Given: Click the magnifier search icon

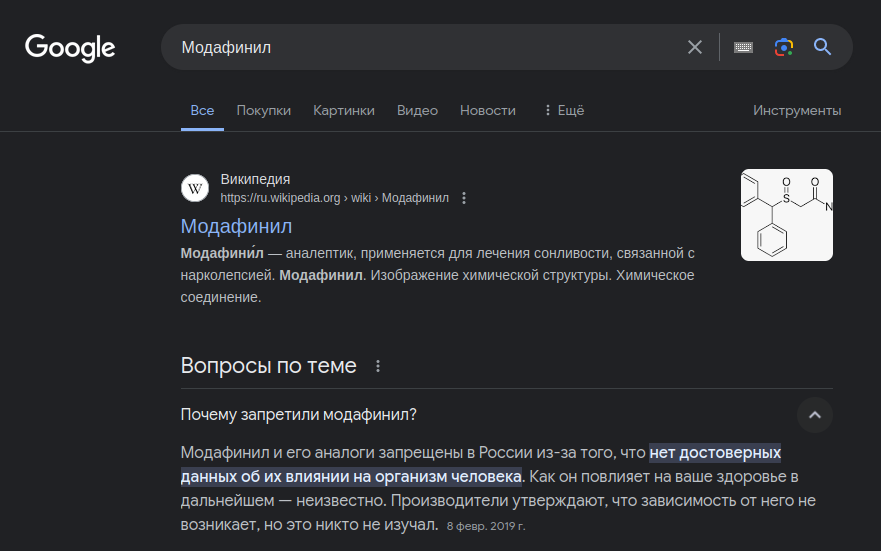Looking at the screenshot, I should (x=822, y=47).
